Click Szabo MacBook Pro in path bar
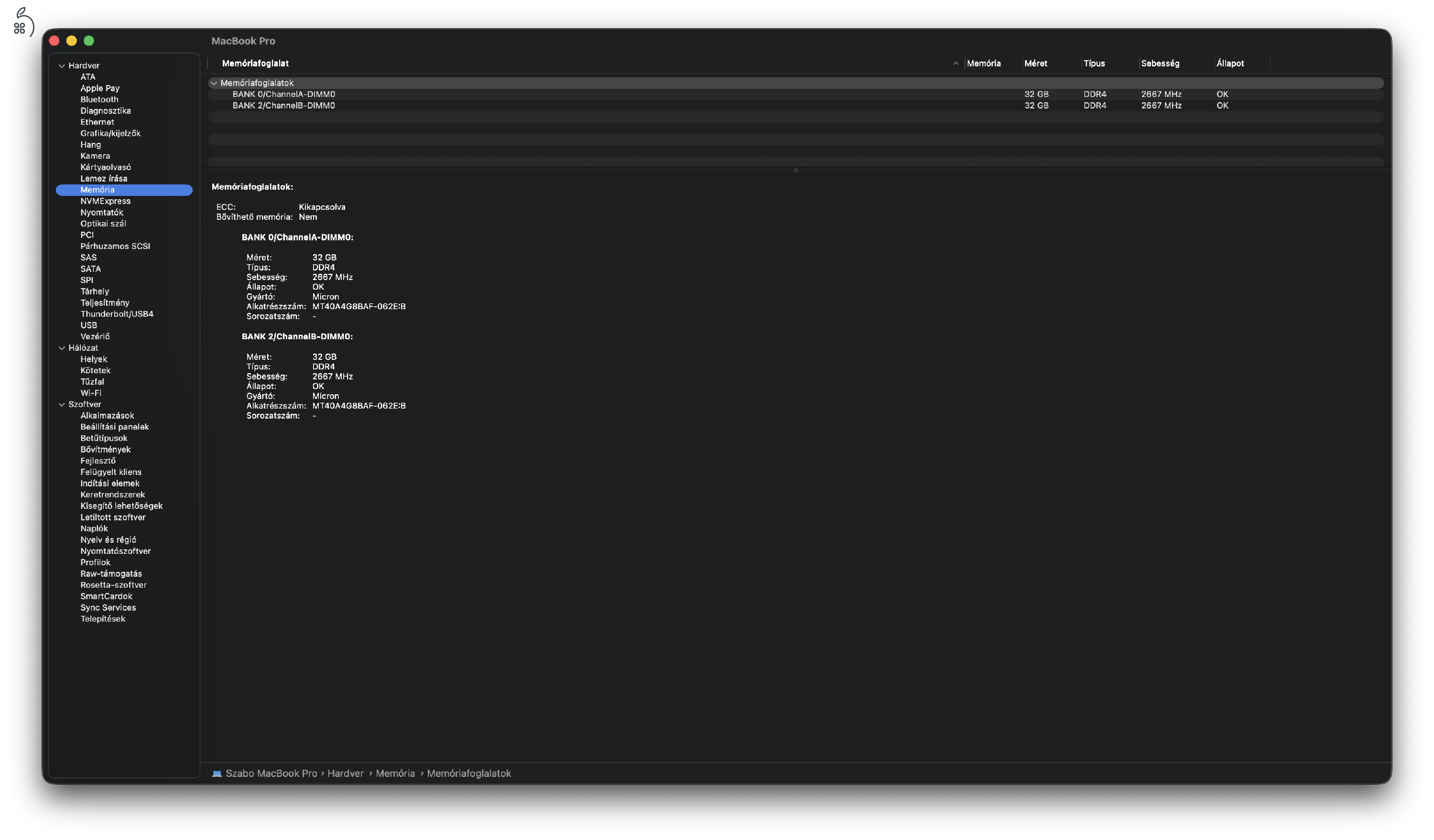This screenshot has height=840, width=1434. [x=271, y=774]
